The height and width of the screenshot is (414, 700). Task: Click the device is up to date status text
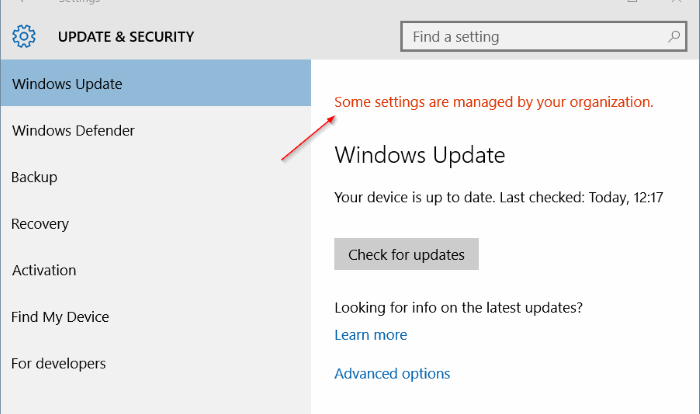pos(499,197)
